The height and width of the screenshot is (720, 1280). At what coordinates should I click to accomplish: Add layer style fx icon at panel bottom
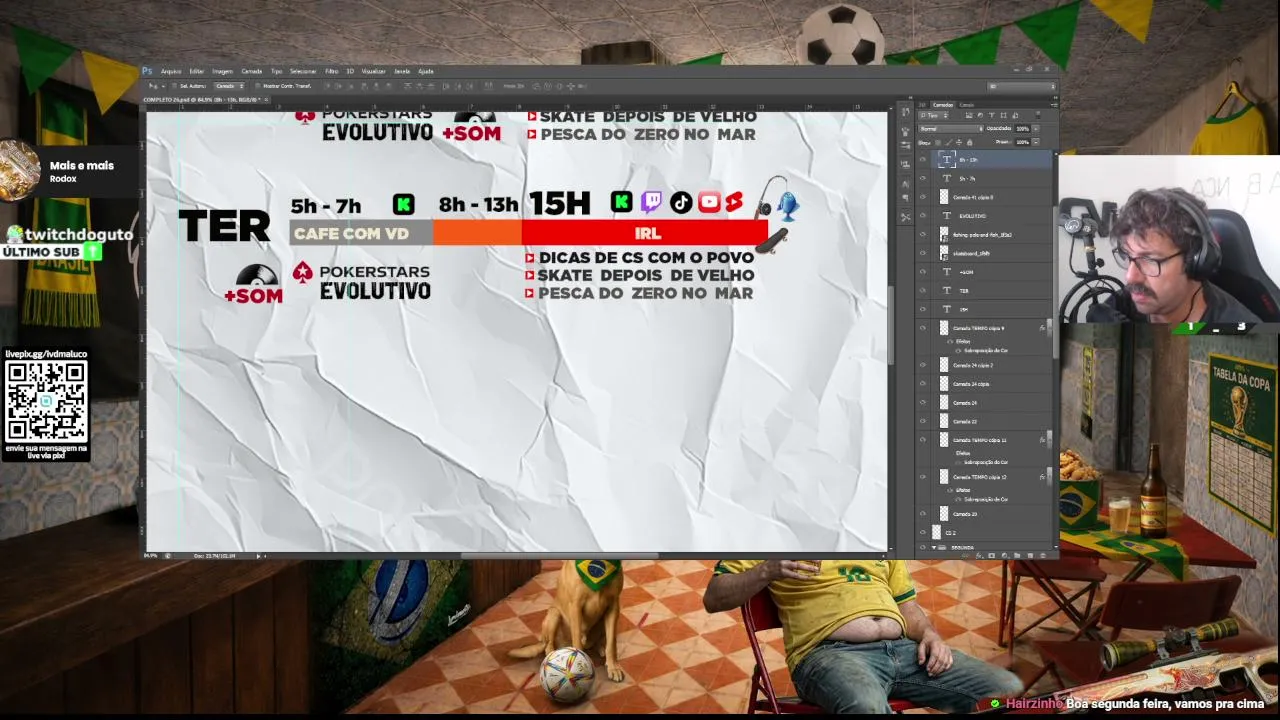point(980,555)
